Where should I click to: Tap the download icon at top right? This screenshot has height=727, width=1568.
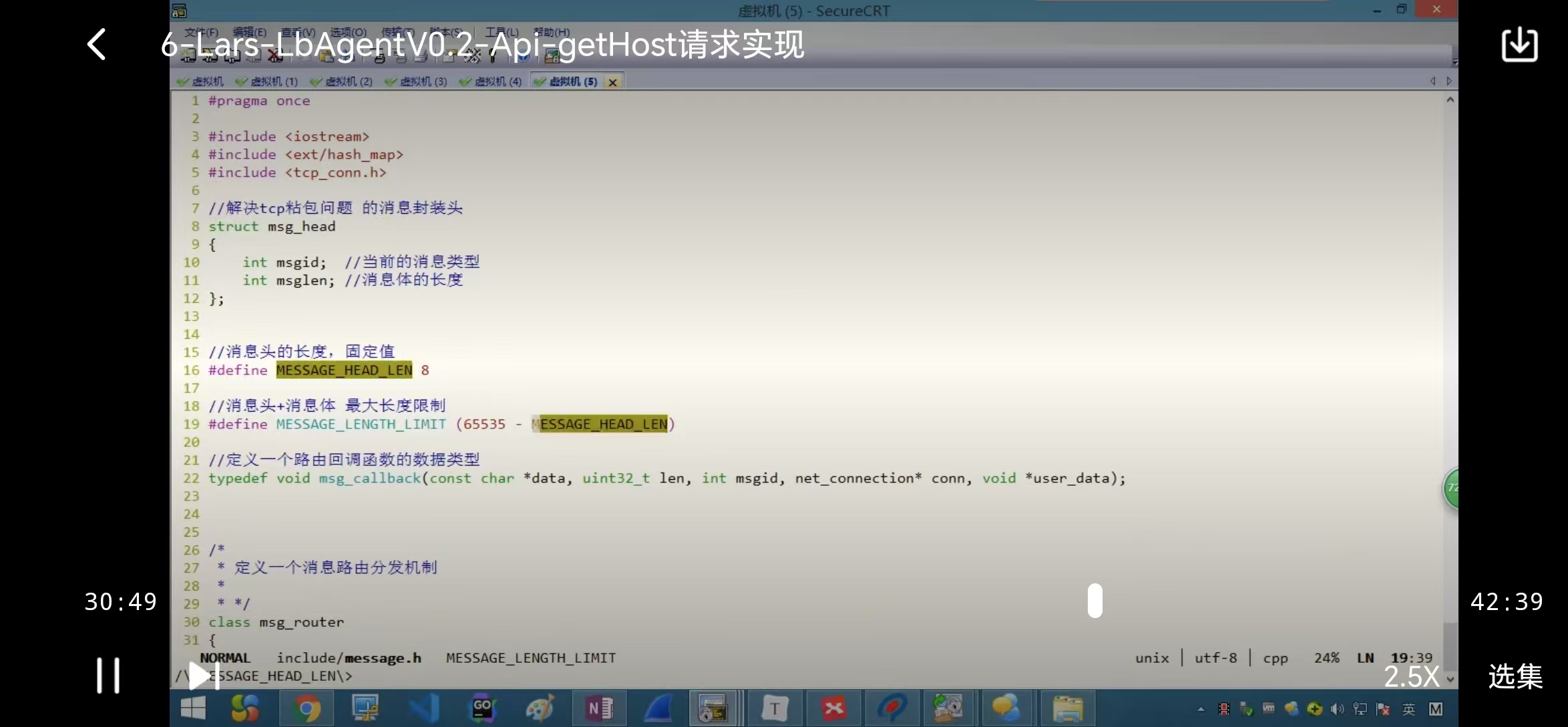coord(1519,45)
